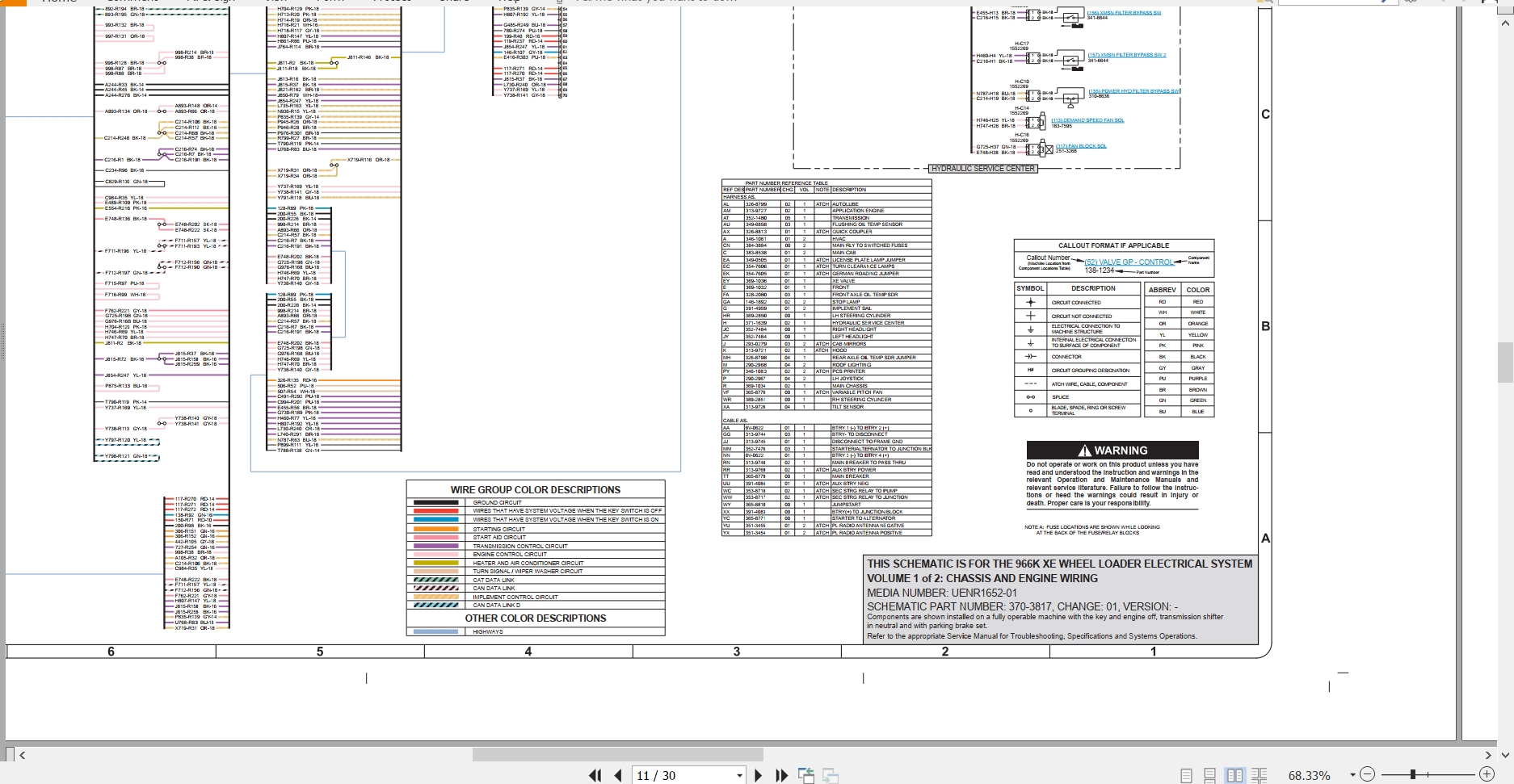Click the vertical scroll up arrow
This screenshot has height=784, width=1514.
1506,24
